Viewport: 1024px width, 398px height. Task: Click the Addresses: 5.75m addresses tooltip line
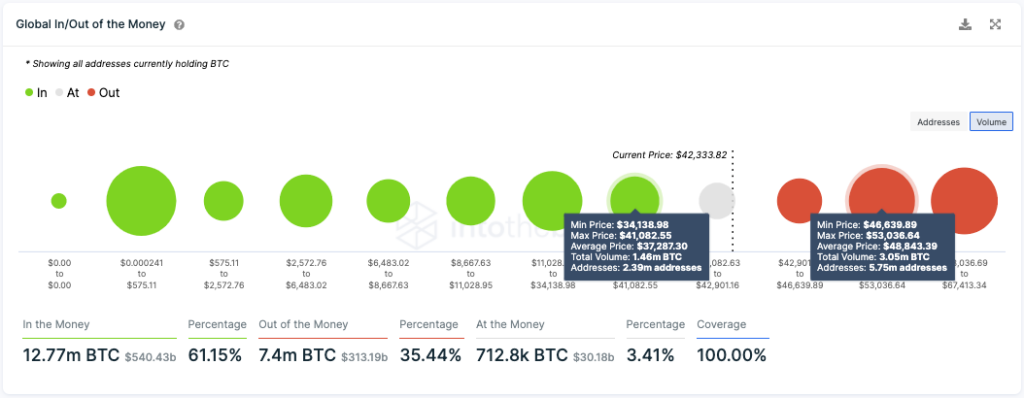[882, 267]
